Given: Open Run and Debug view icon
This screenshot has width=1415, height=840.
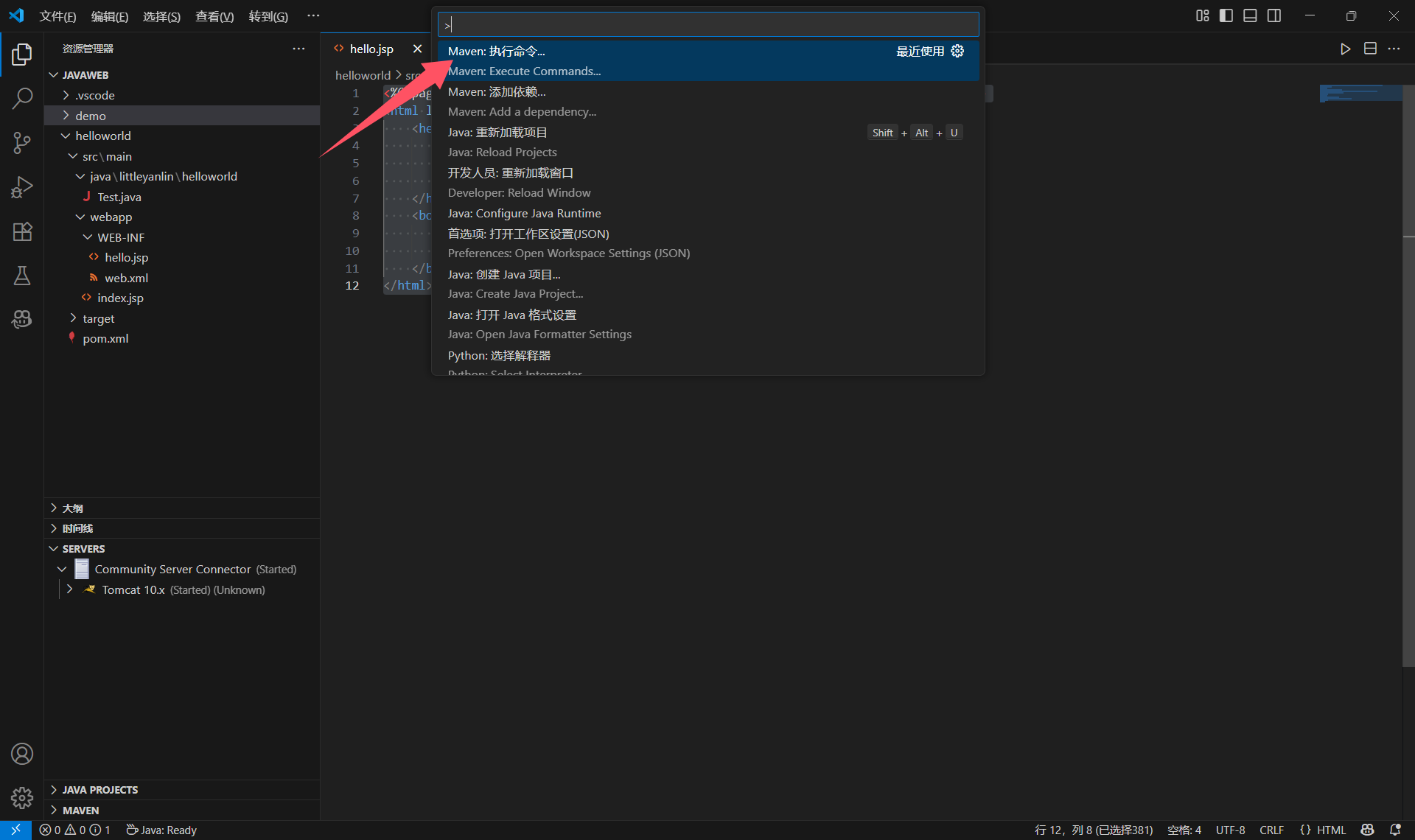Looking at the screenshot, I should (22, 187).
